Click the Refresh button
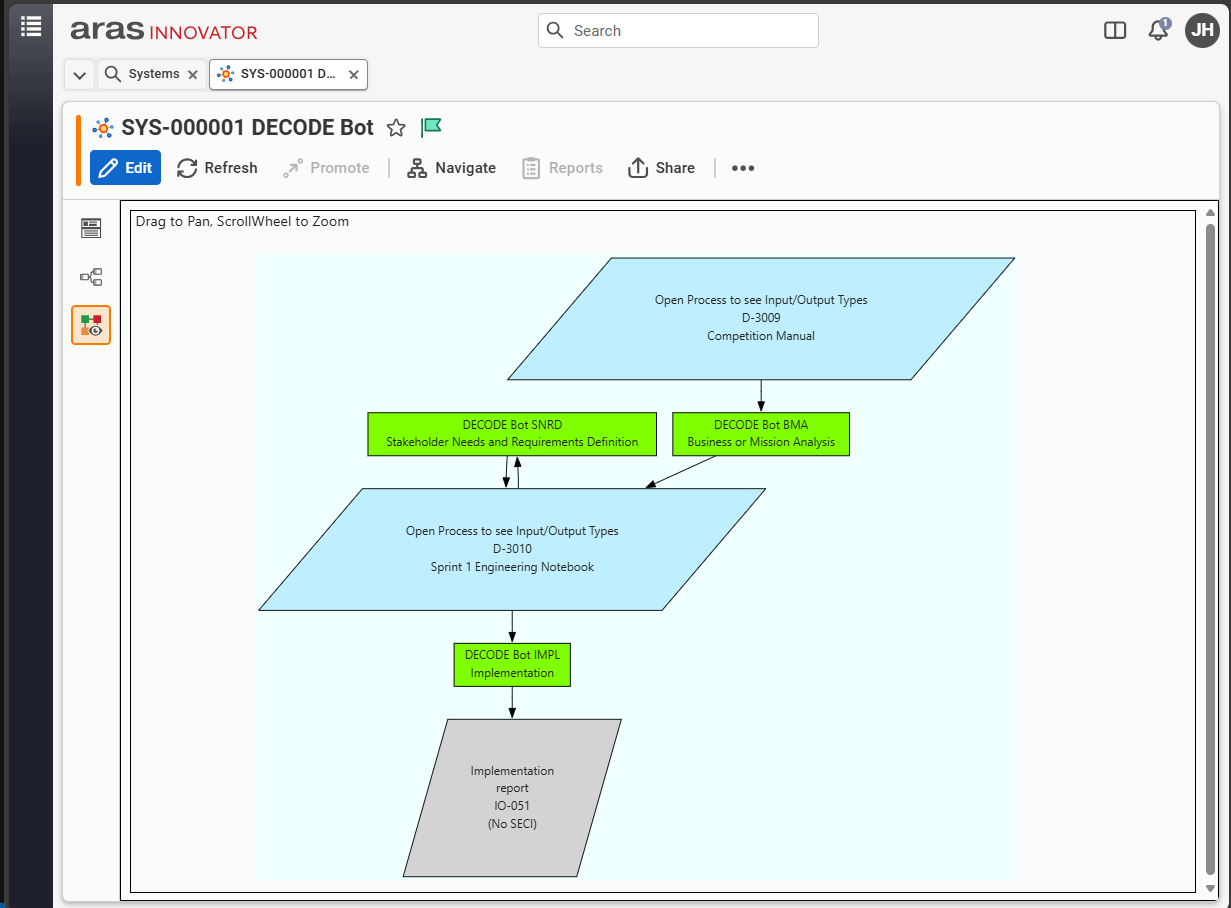Image resolution: width=1231 pixels, height=908 pixels. click(217, 168)
